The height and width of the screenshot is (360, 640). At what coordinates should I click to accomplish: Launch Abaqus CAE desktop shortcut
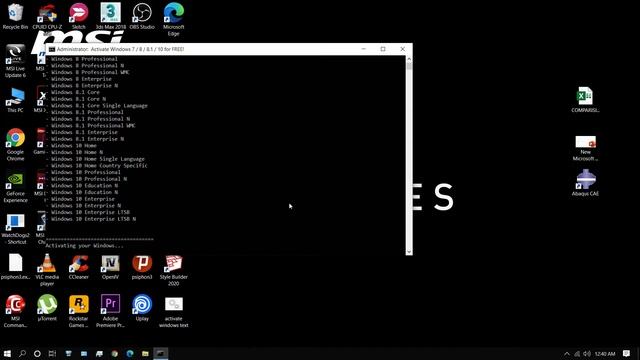click(585, 183)
